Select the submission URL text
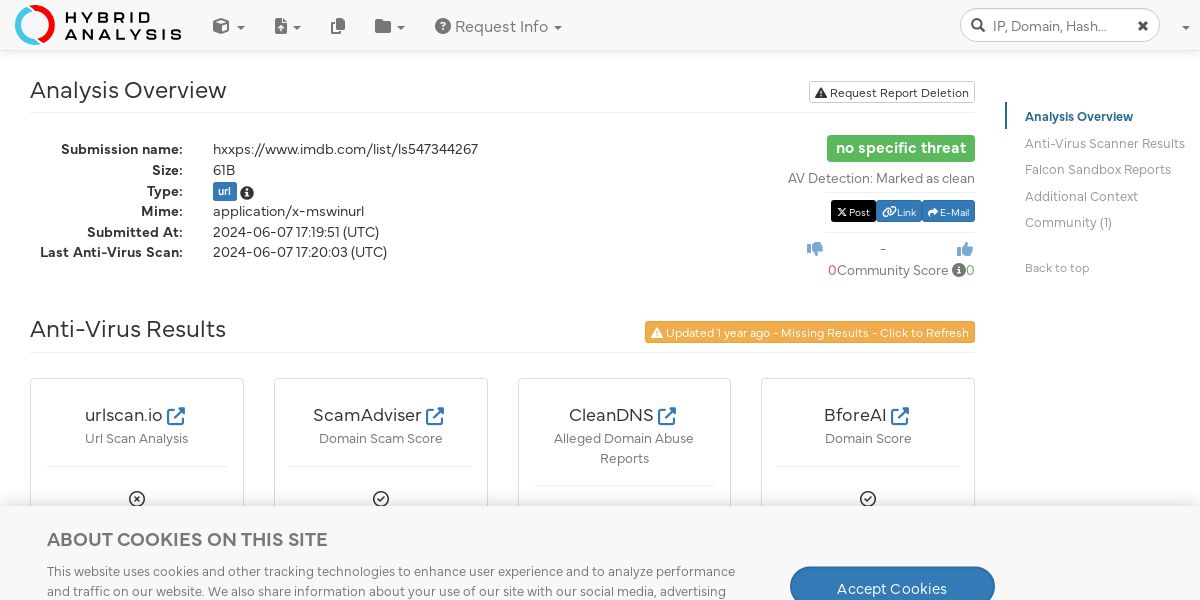Viewport: 1200px width, 600px height. tap(345, 149)
